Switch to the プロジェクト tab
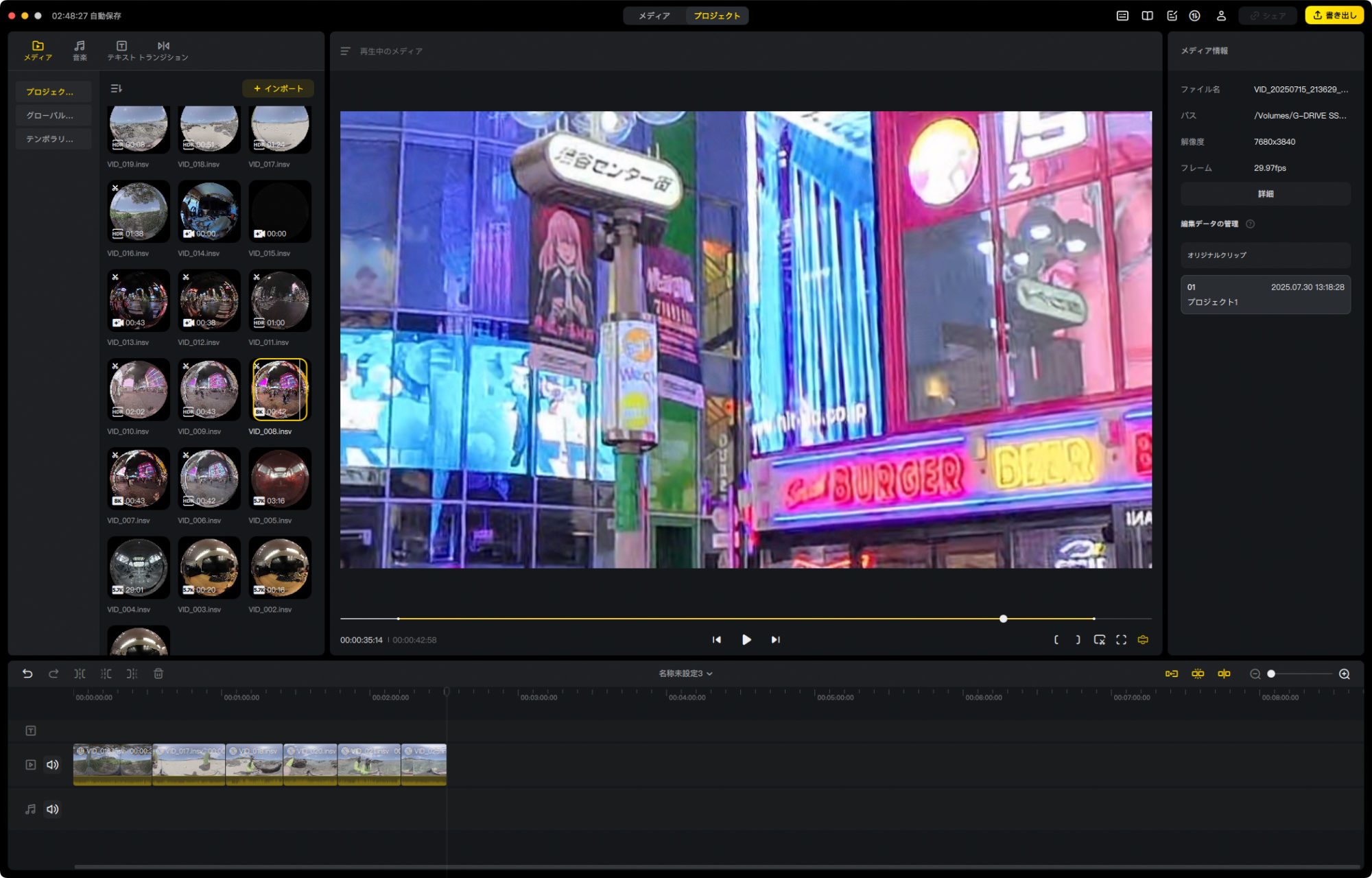Screen dimensions: 1372x878 click(x=716, y=16)
